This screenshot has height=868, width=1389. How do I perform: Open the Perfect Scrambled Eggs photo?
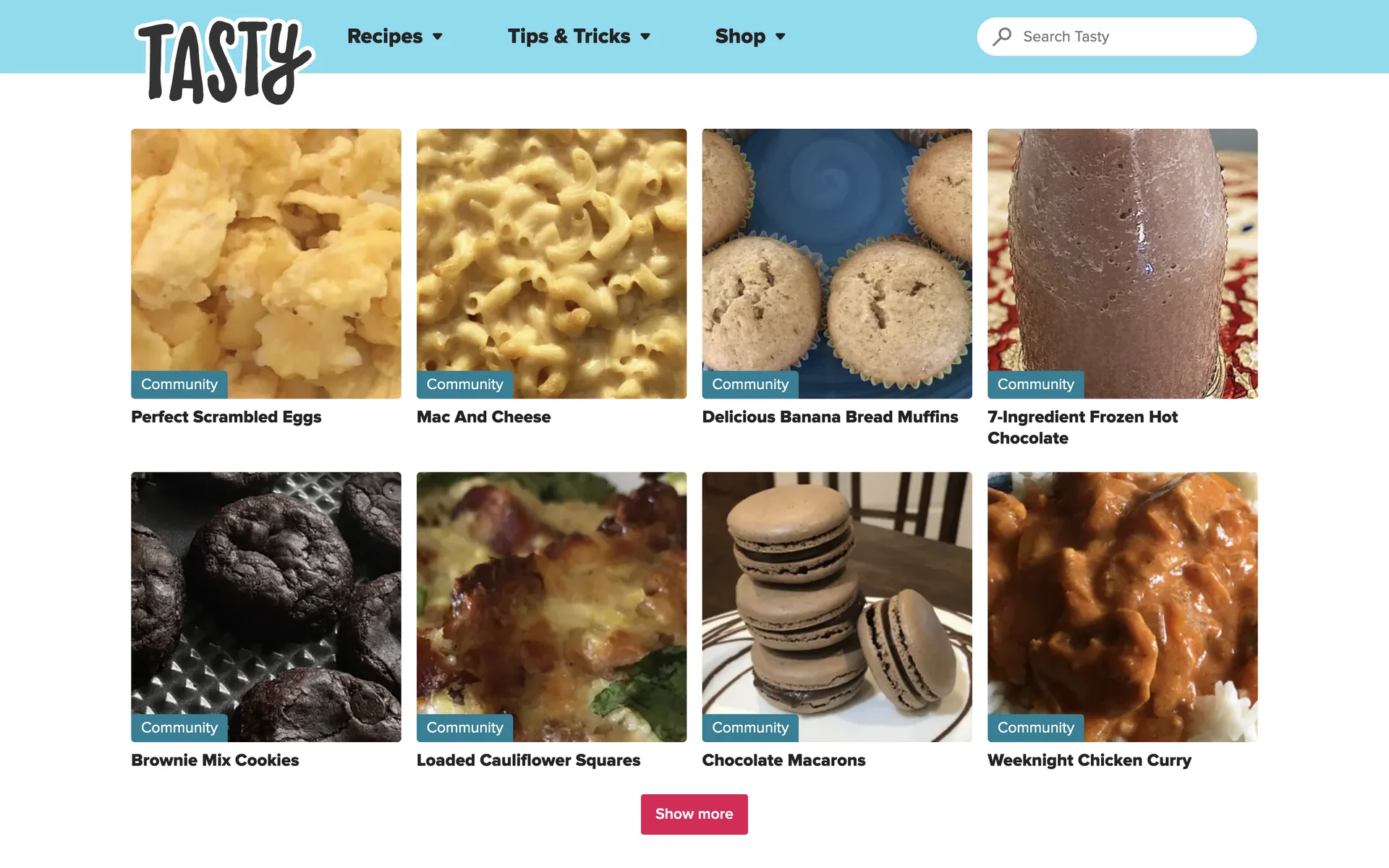tap(266, 263)
